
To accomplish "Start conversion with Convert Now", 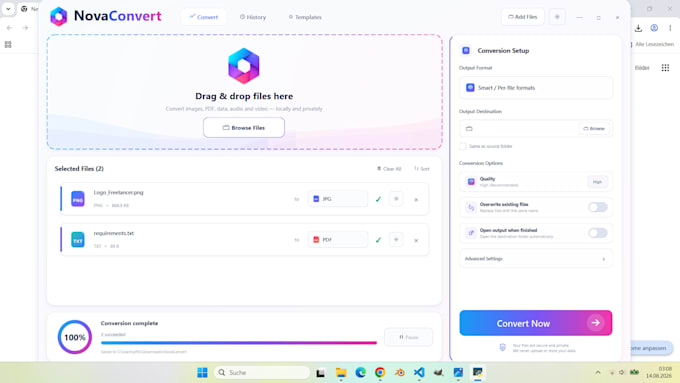I will click(x=536, y=323).
